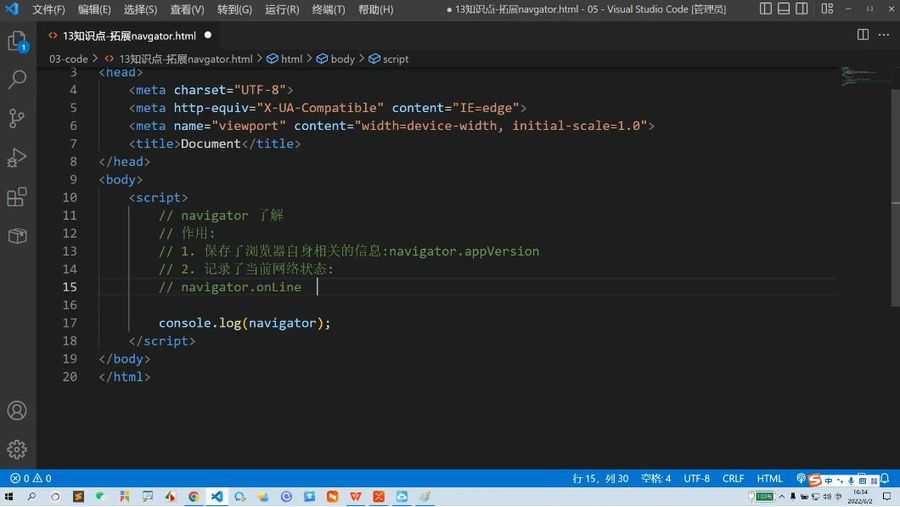Select the 13知识点-拓展navgator.html tab
This screenshot has height=507, width=900.
pyautogui.click(x=129, y=36)
